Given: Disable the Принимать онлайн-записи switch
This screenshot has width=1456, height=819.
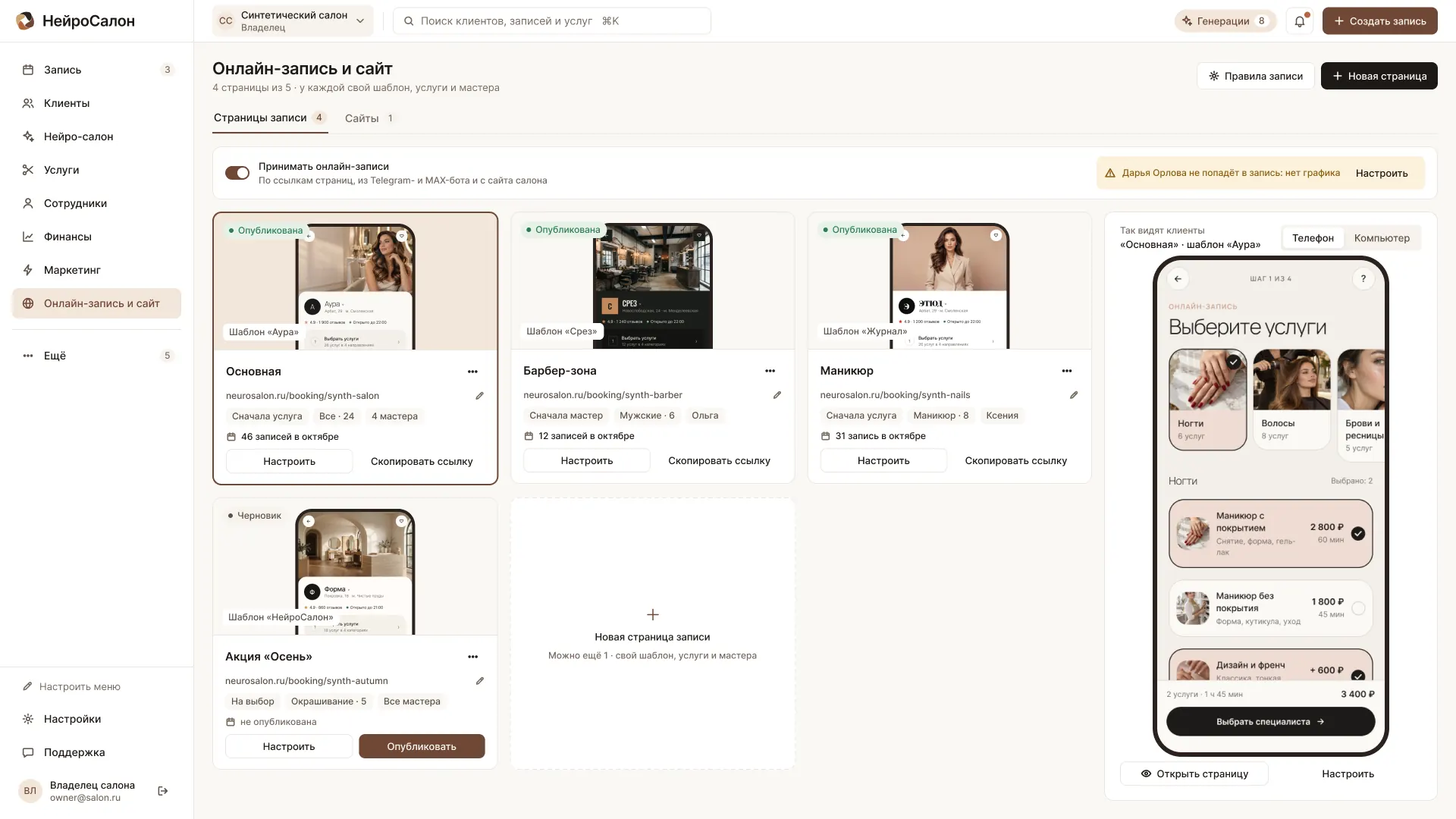Looking at the screenshot, I should [x=237, y=173].
